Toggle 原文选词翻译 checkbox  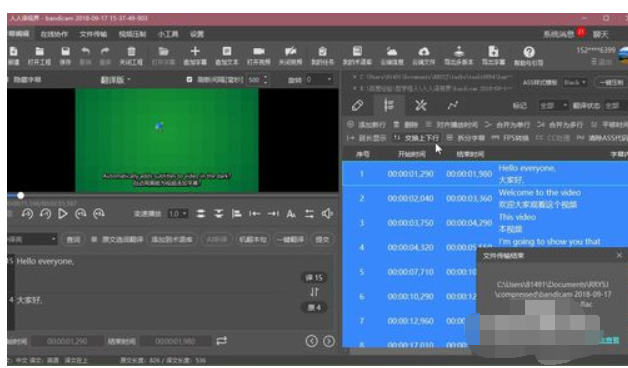(x=94, y=239)
